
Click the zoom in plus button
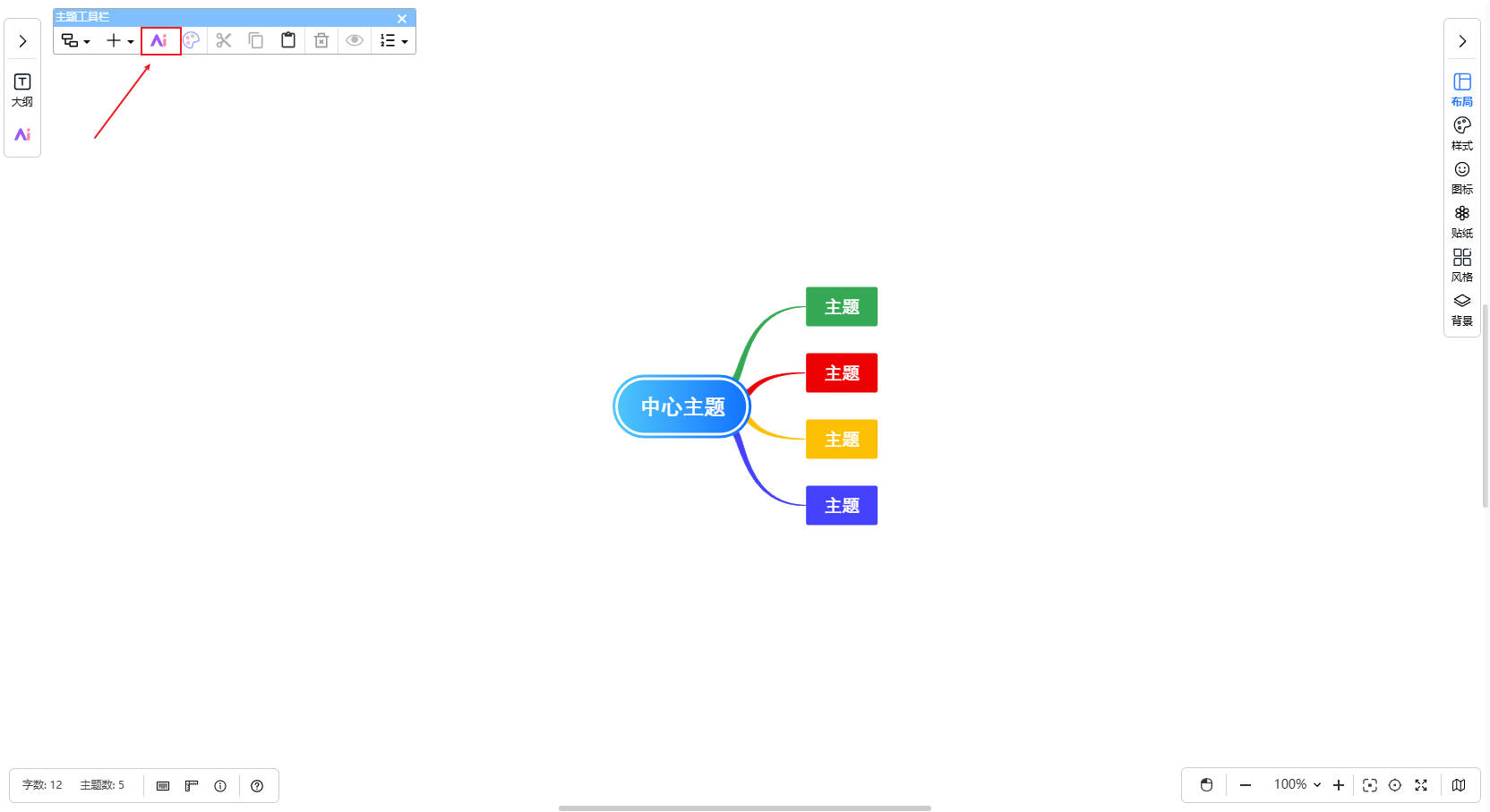pos(1339,785)
